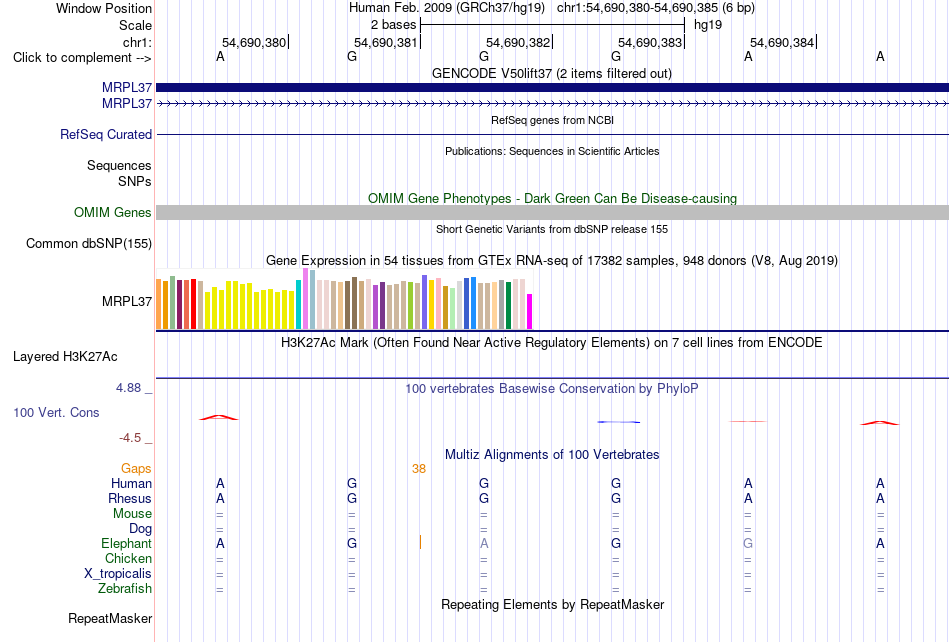The image size is (950, 642).
Task: Click the GTEx Gene Expression title
Action: pyautogui.click(x=552, y=260)
